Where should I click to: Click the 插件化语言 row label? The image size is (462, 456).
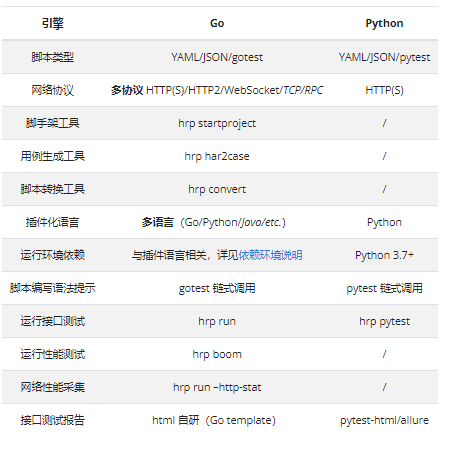point(53,222)
